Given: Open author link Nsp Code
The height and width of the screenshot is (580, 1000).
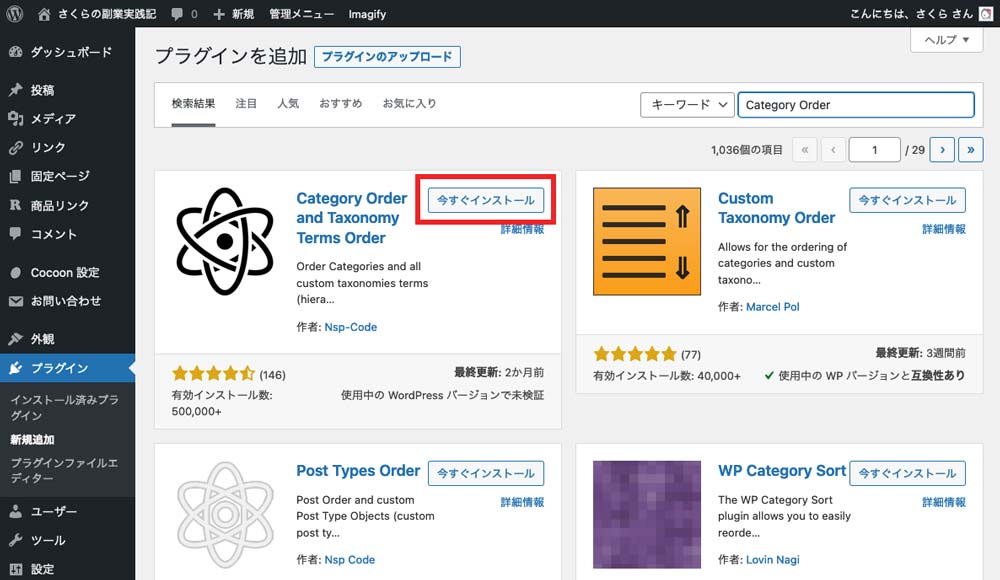Looking at the screenshot, I should point(349,560).
